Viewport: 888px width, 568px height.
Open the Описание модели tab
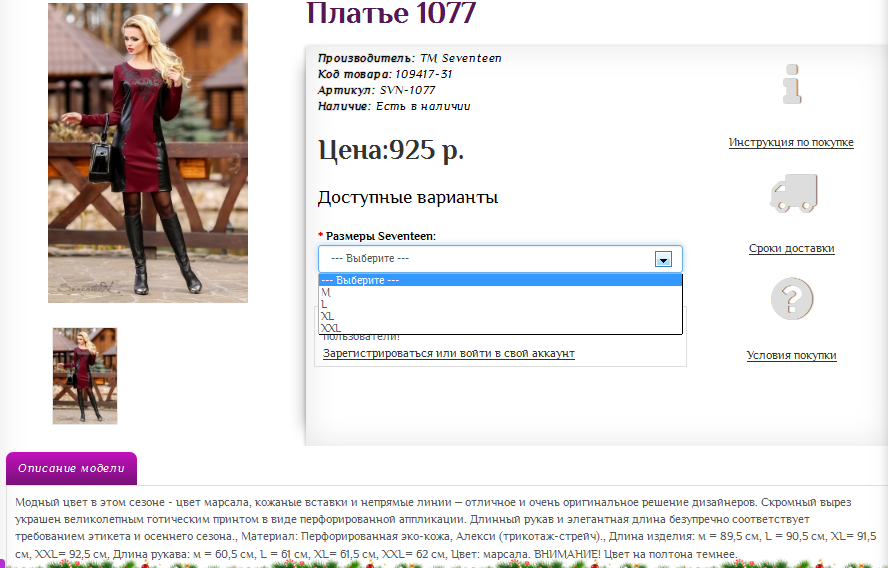71,468
